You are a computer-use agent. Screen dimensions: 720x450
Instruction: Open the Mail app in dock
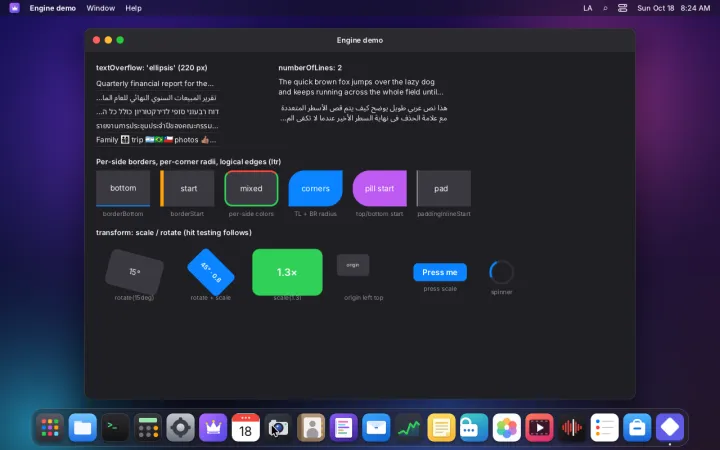pyautogui.click(x=376, y=428)
